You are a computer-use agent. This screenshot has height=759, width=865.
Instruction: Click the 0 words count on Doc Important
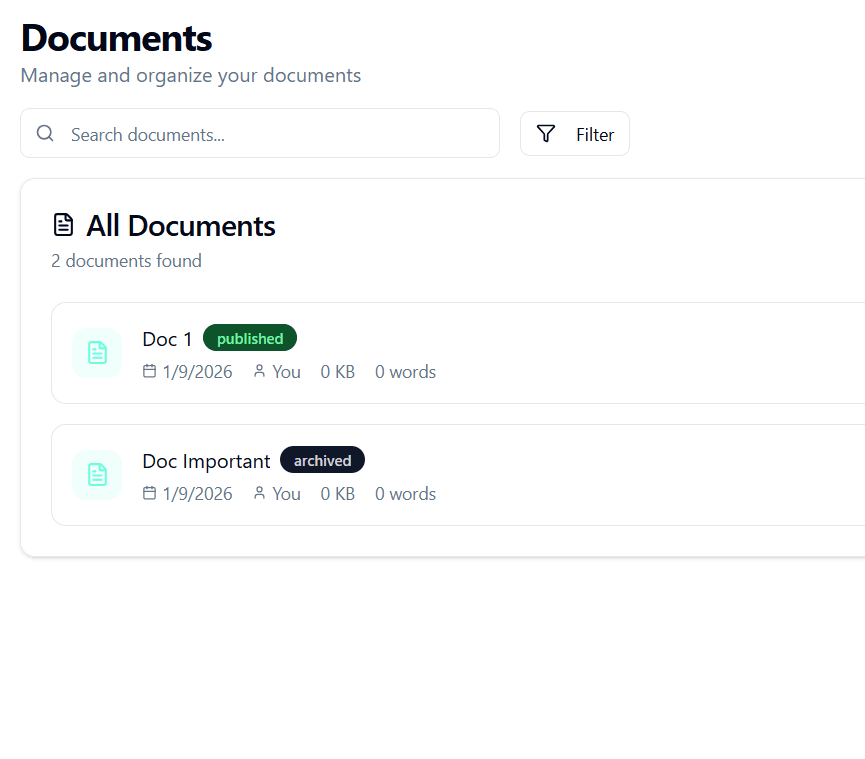[405, 493]
